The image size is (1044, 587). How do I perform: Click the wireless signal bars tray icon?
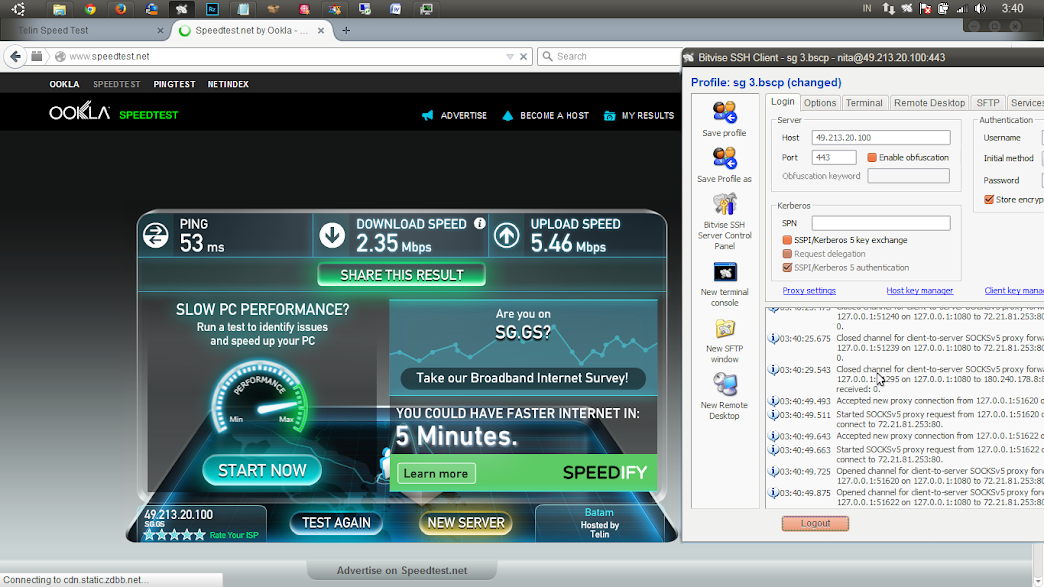(961, 9)
